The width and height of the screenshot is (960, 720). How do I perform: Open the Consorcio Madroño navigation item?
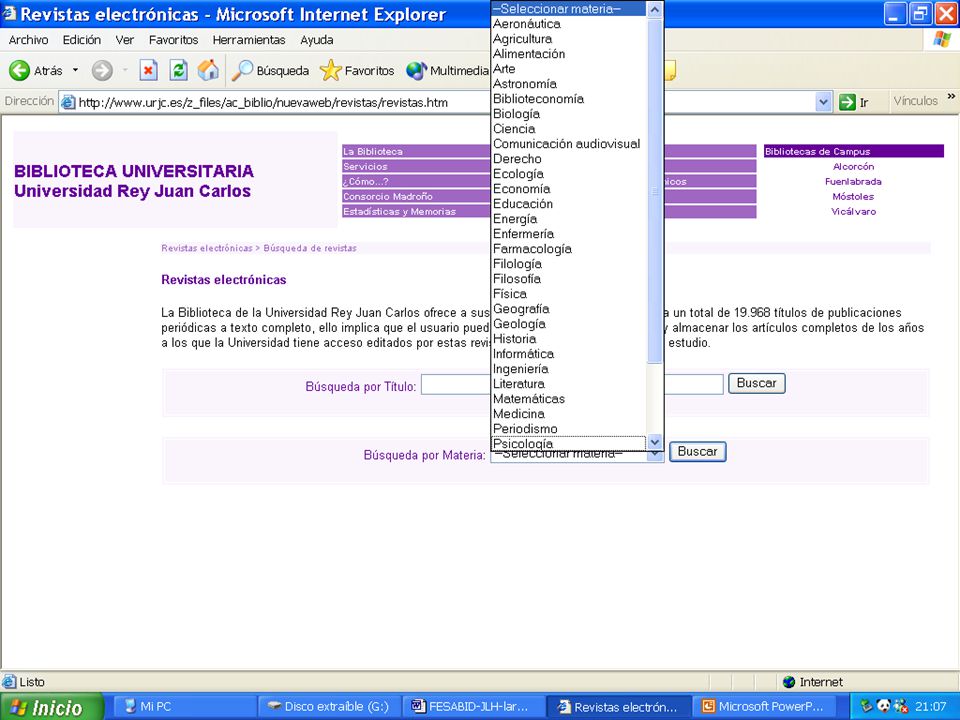(x=416, y=197)
